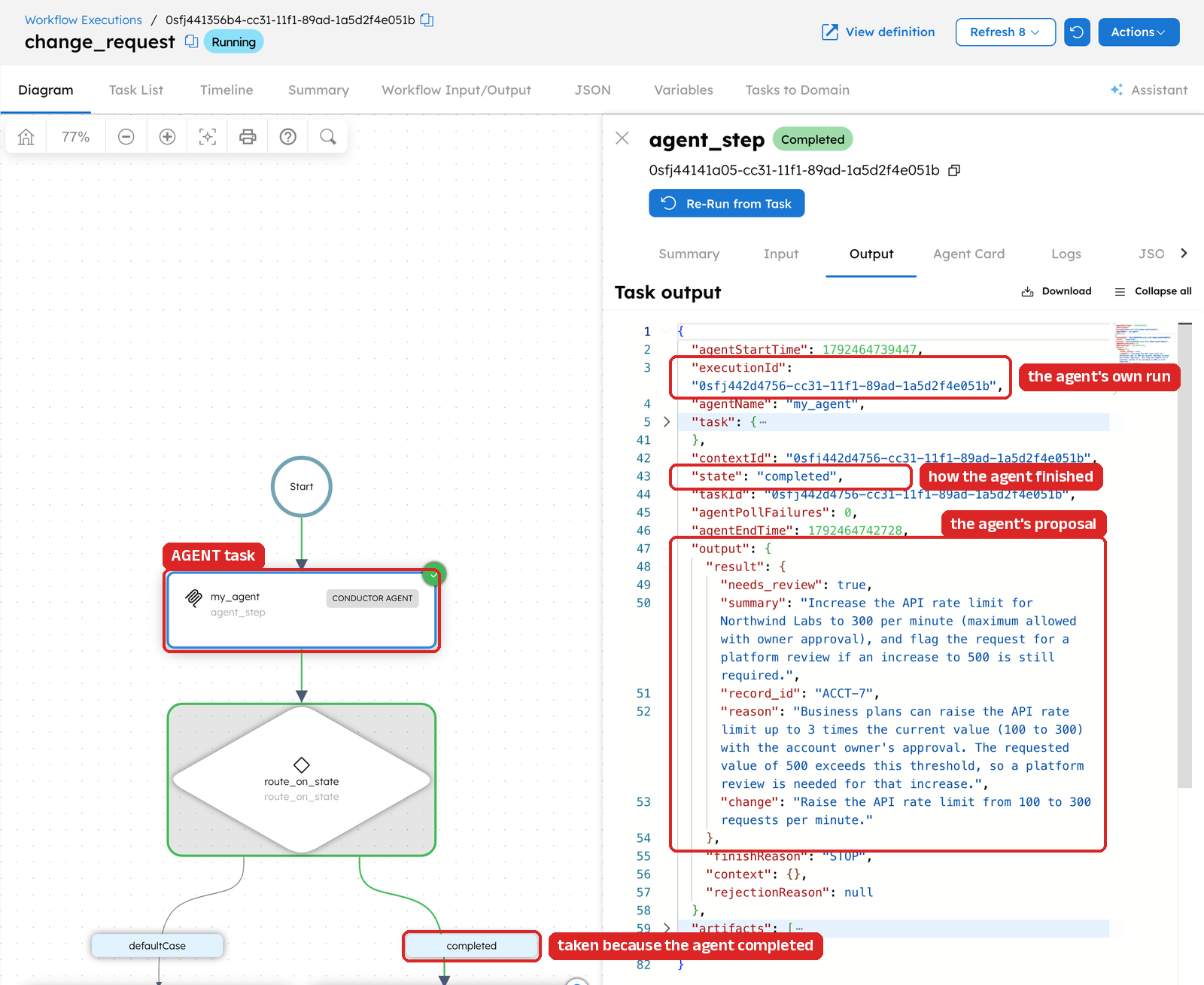The height and width of the screenshot is (985, 1204).
Task: Open the Timeline tab
Action: (x=227, y=90)
